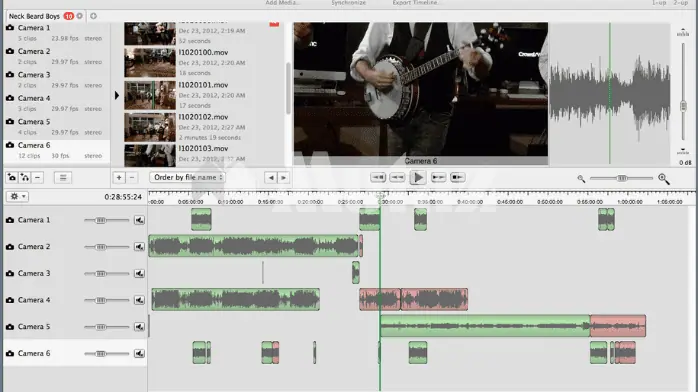Viewport: 698px width, 392px height.
Task: Select clip I1020101.mov thumbnail
Action: (x=150, y=95)
